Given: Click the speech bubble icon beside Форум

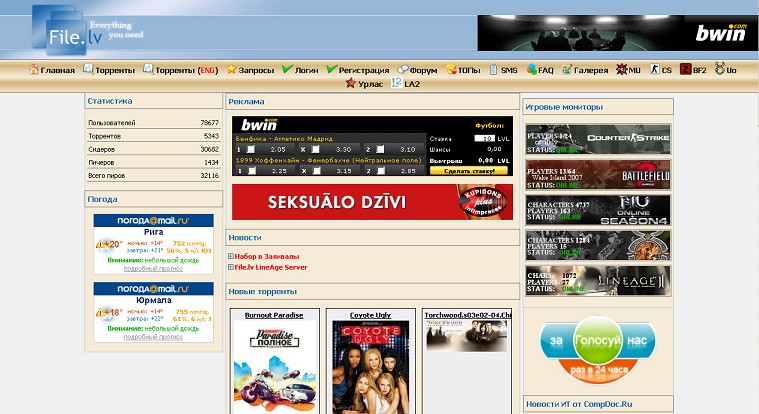Looking at the screenshot, I should pyautogui.click(x=403, y=70).
